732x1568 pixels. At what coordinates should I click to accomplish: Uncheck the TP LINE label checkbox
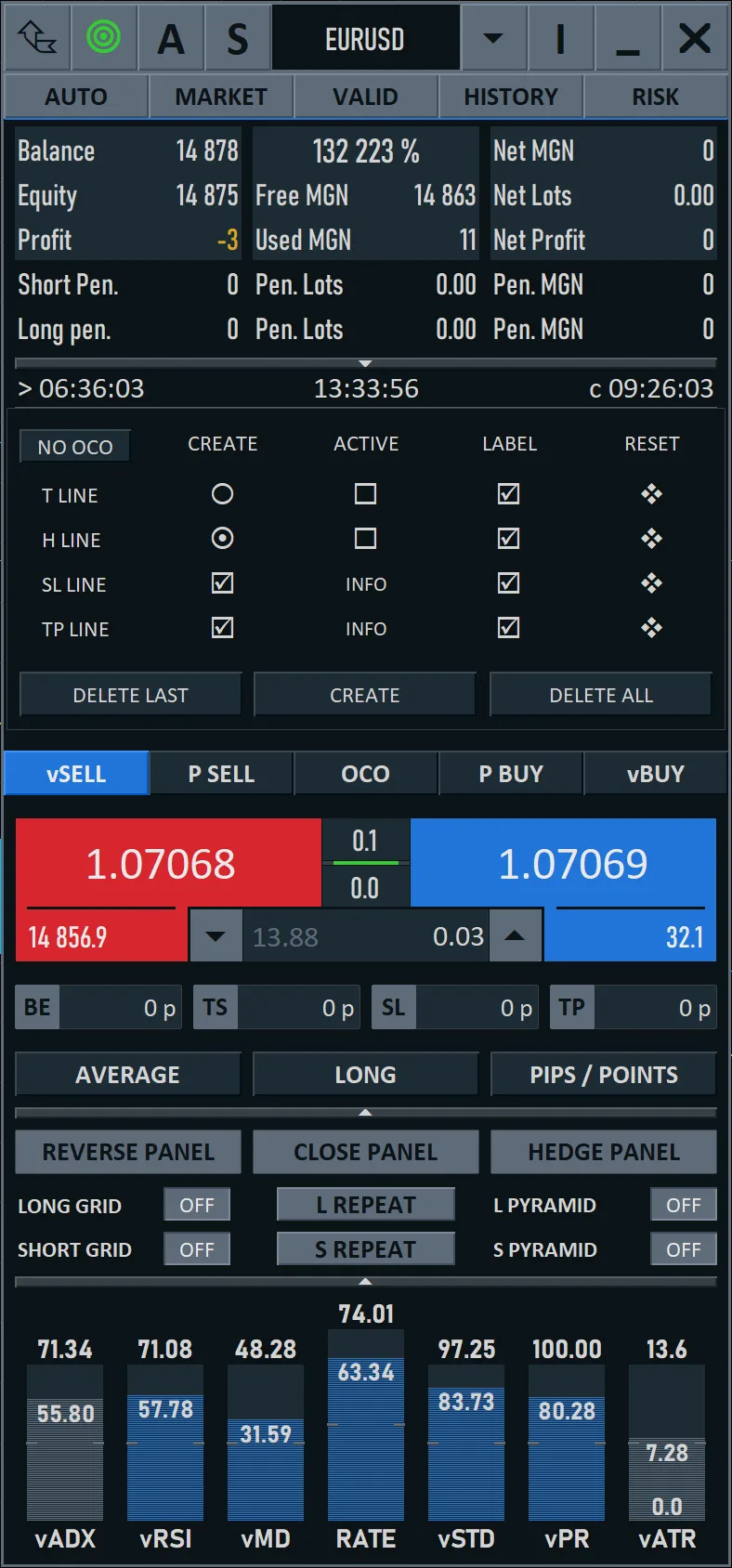(509, 628)
